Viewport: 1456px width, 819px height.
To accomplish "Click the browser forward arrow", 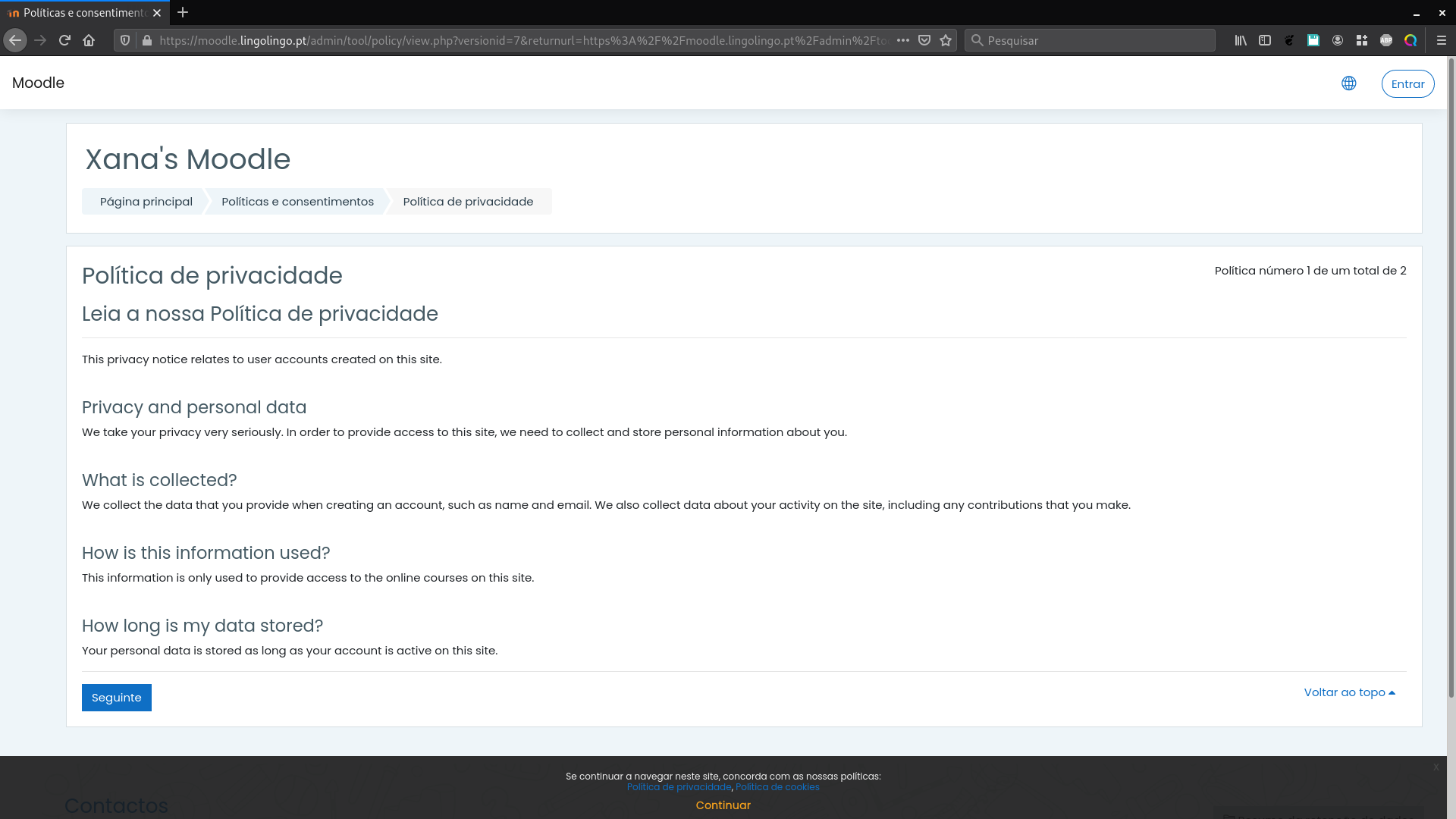I will 40,40.
